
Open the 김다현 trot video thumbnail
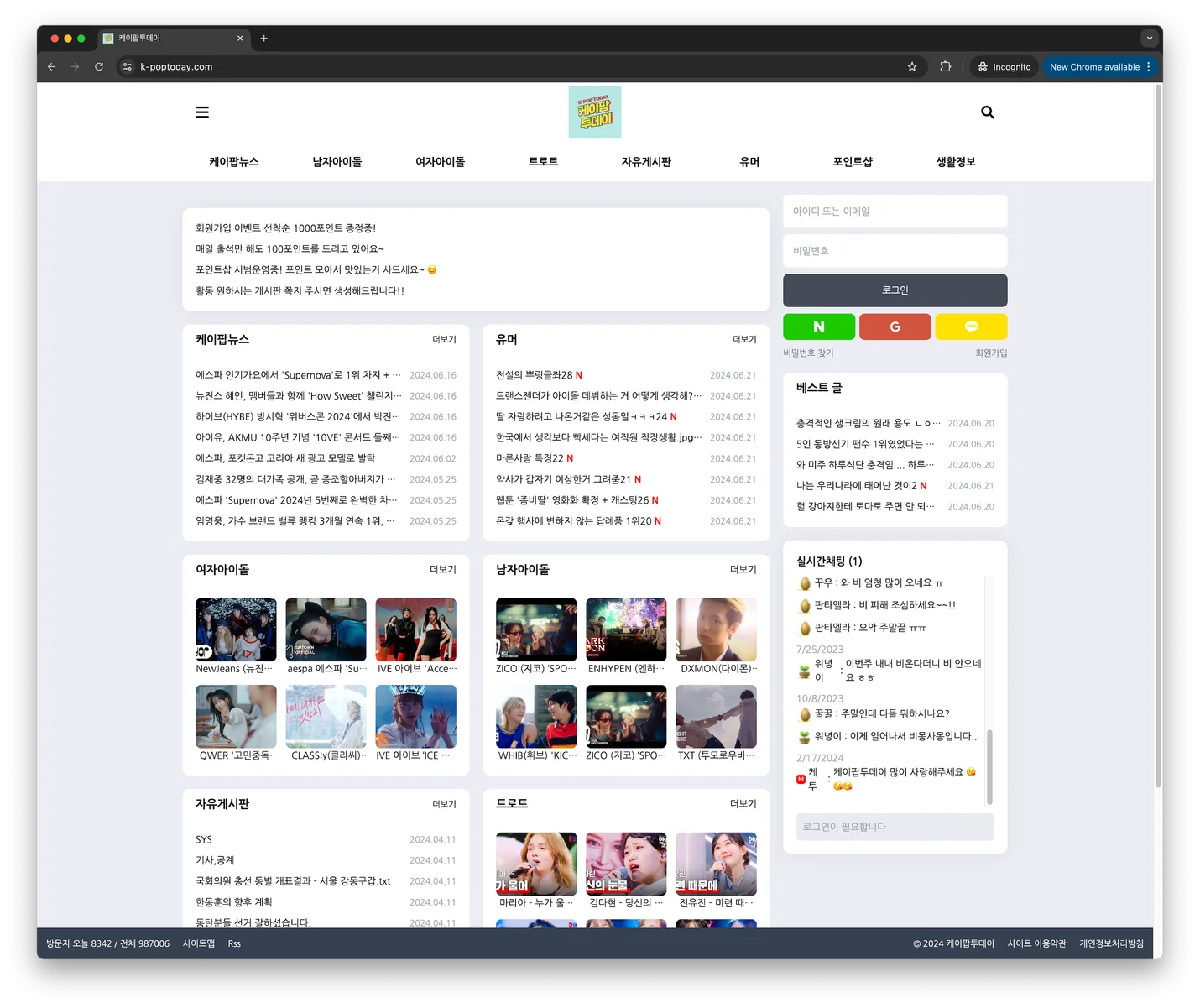626,864
